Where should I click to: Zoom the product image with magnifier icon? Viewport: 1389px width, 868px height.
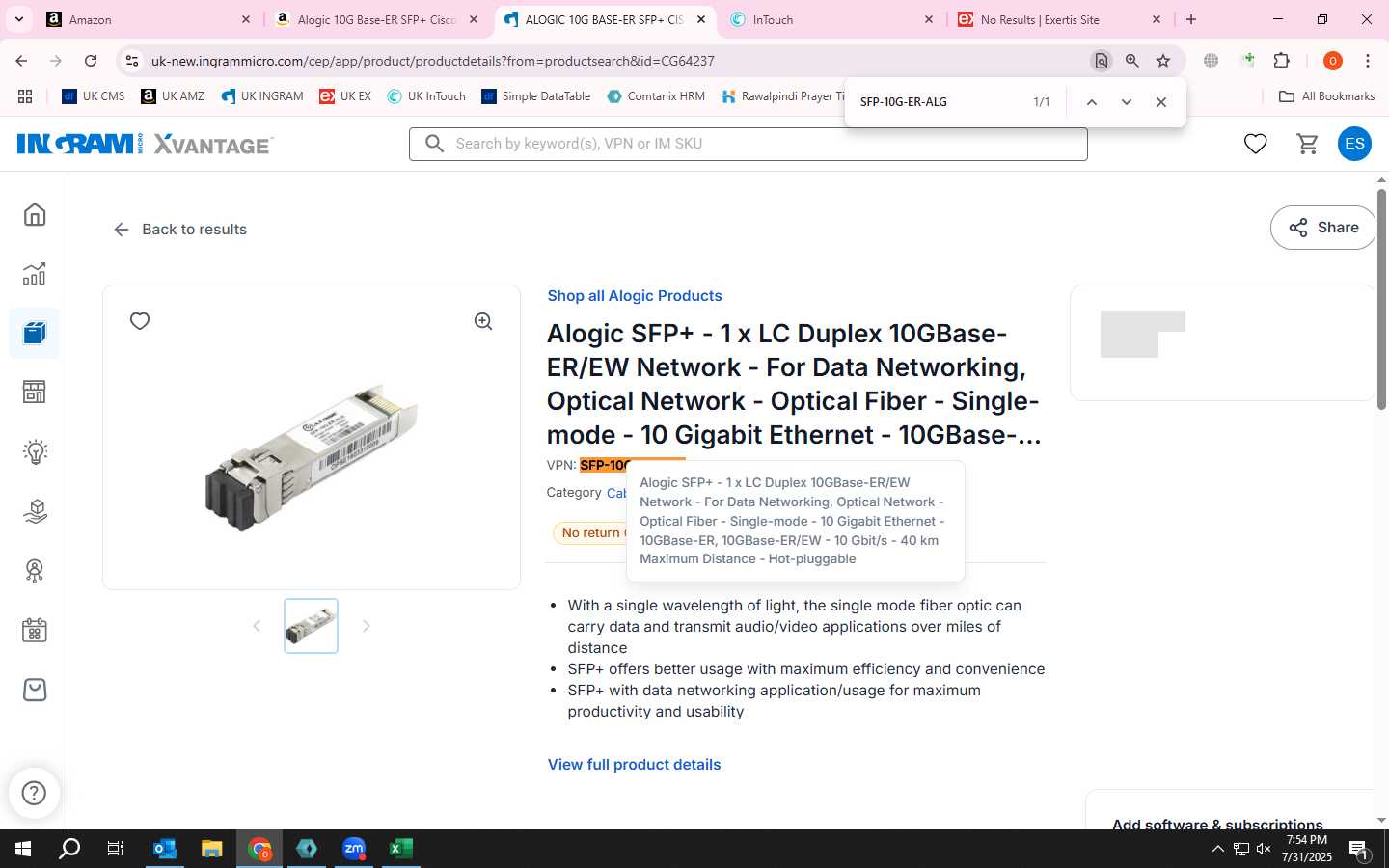click(483, 321)
